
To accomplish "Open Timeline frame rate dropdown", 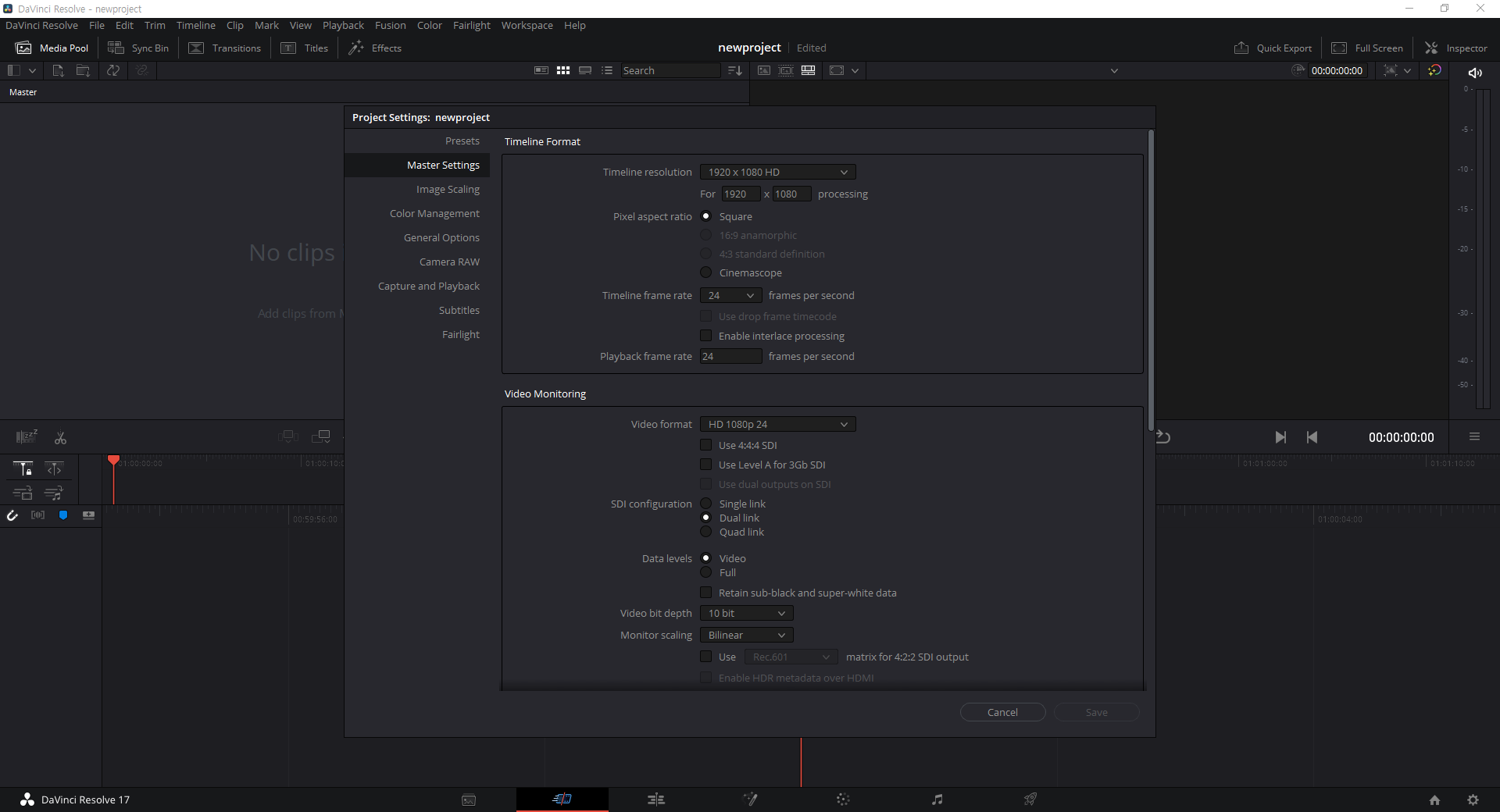I will tap(731, 295).
